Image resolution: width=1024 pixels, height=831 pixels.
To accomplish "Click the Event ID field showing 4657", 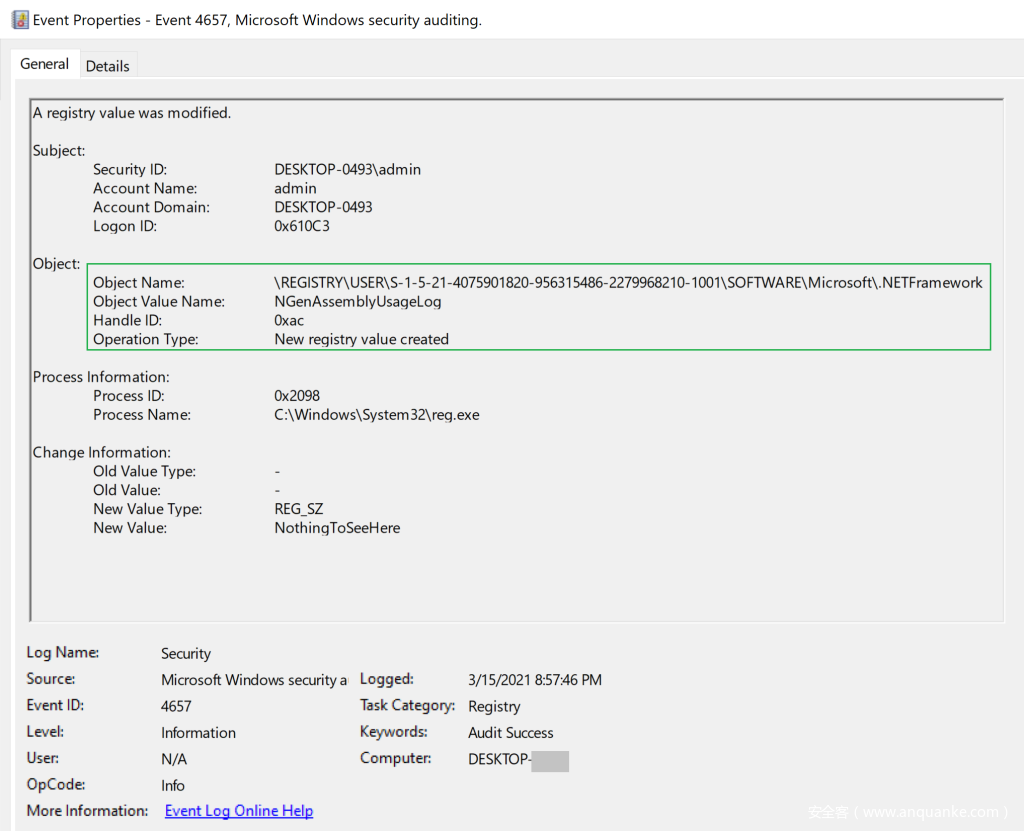I will [x=176, y=706].
